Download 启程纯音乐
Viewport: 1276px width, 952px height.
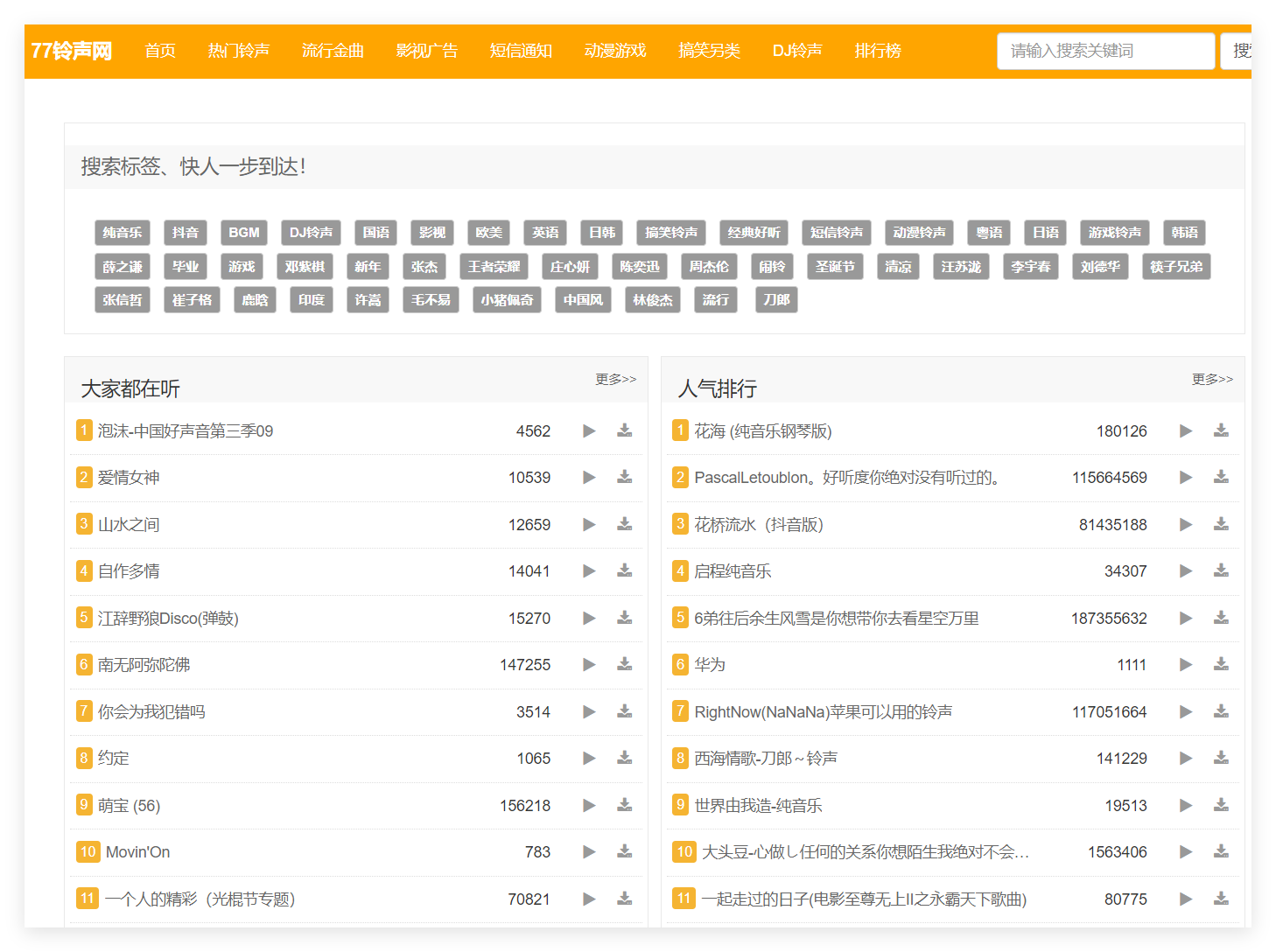click(1222, 571)
